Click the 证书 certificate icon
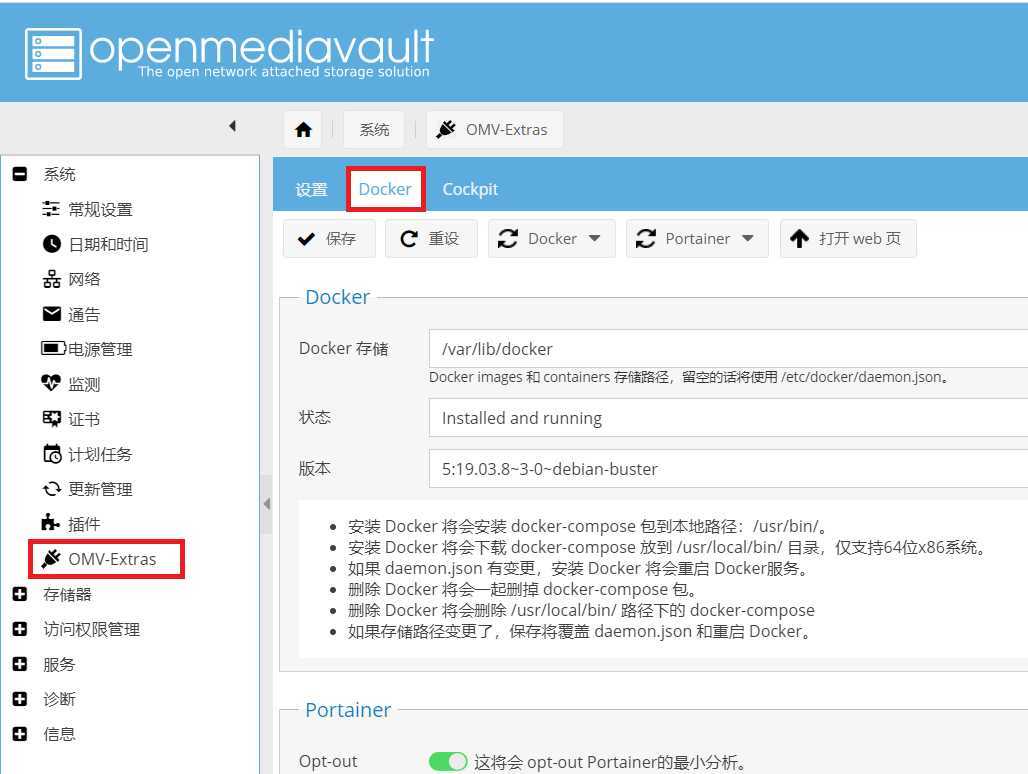The image size is (1028, 774). [51, 418]
